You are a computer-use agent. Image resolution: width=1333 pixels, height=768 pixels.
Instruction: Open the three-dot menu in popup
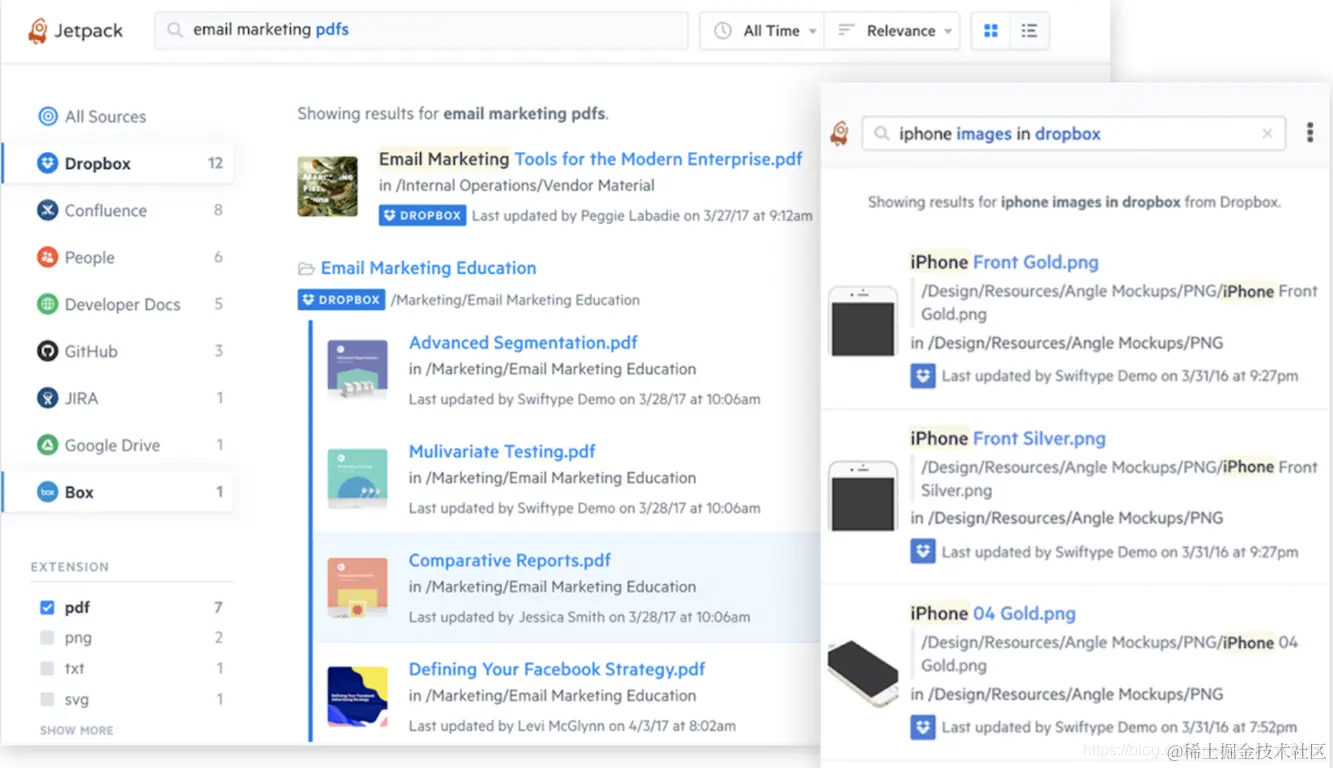(x=1310, y=133)
